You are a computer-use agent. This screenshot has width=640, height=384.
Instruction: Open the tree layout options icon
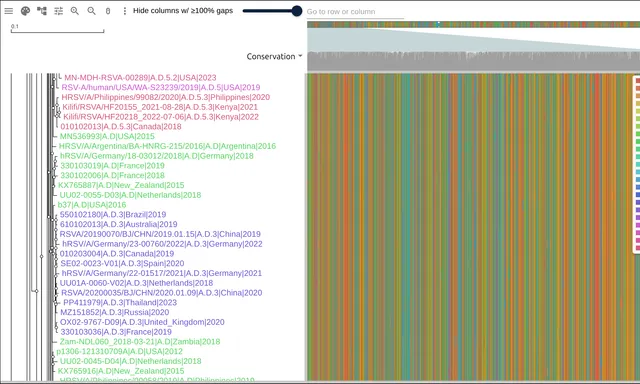[42, 11]
